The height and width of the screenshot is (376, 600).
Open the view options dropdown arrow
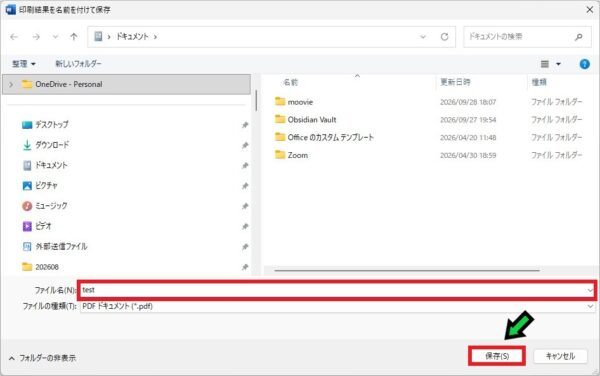point(558,64)
